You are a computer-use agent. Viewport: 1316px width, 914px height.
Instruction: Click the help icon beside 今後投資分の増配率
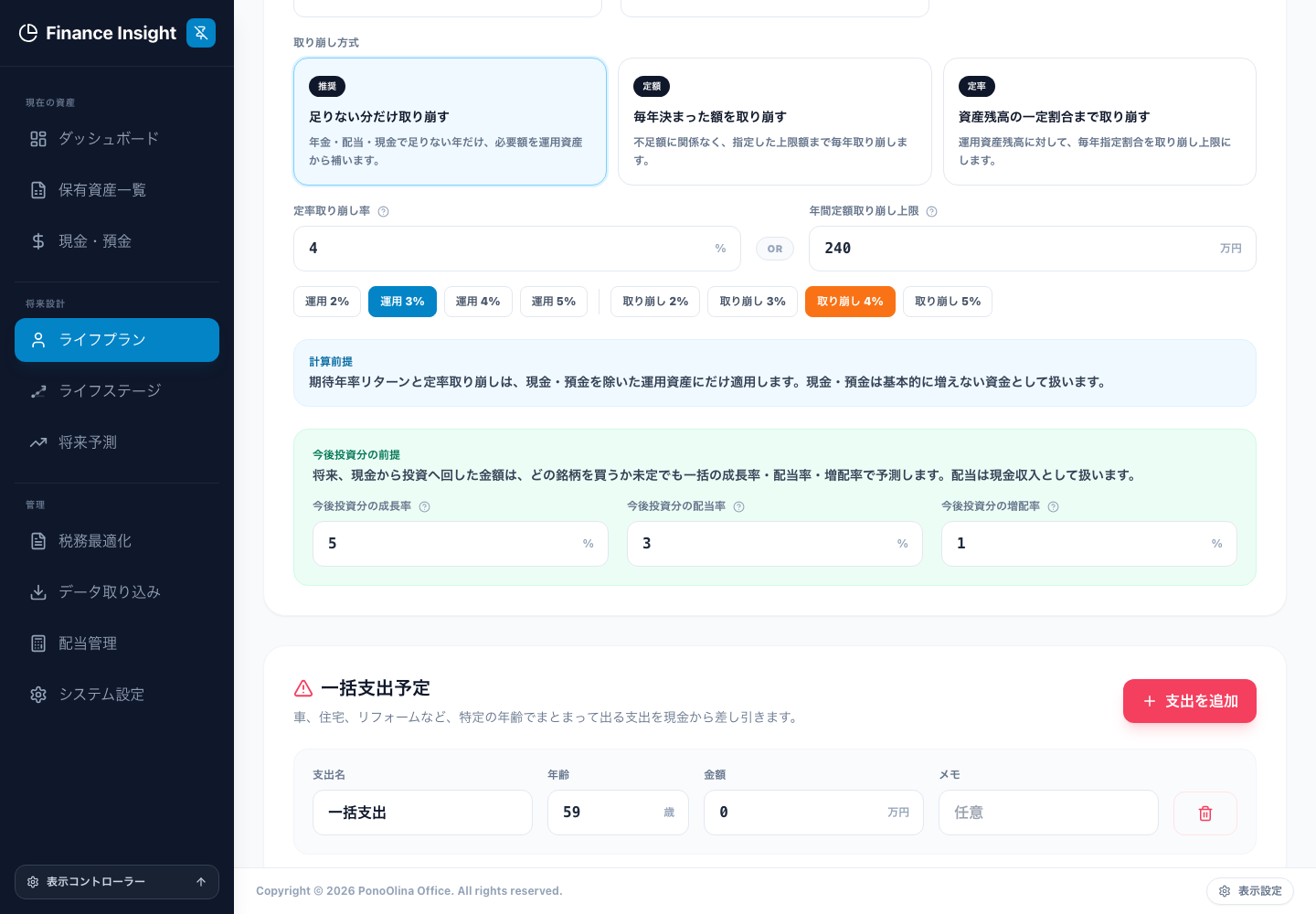(1053, 506)
